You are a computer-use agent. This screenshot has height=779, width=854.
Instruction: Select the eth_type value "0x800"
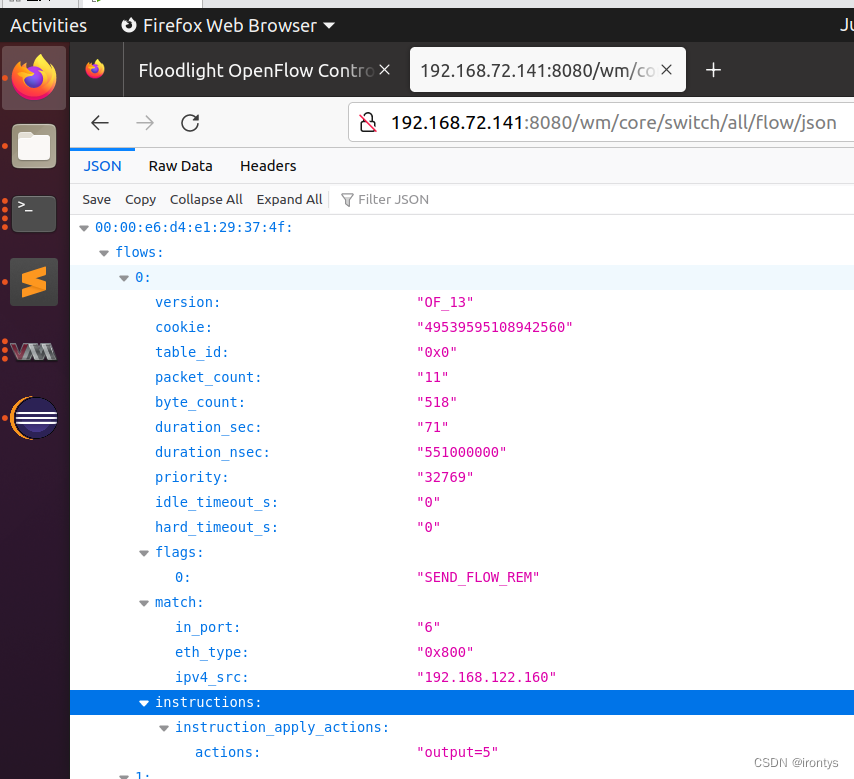(445, 653)
